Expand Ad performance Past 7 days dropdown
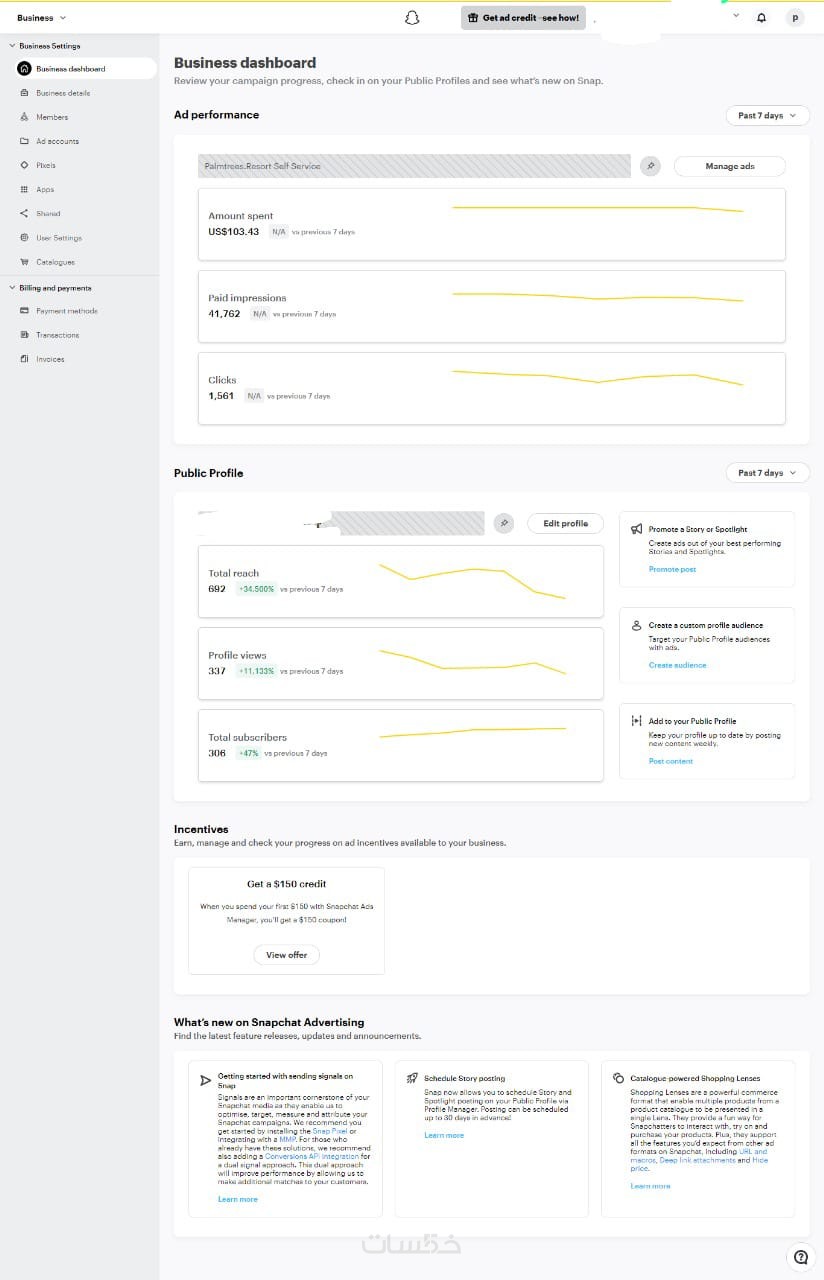The width and height of the screenshot is (824, 1280). tap(767, 115)
